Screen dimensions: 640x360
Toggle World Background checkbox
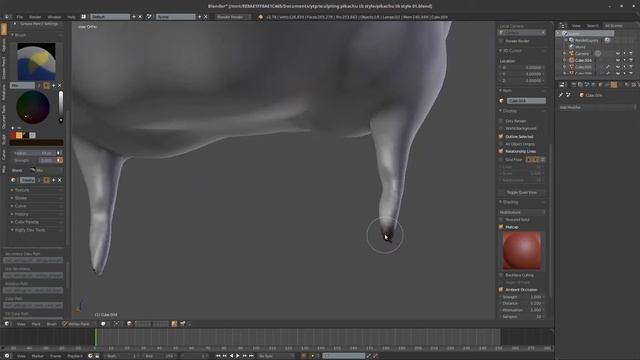tap(501, 129)
